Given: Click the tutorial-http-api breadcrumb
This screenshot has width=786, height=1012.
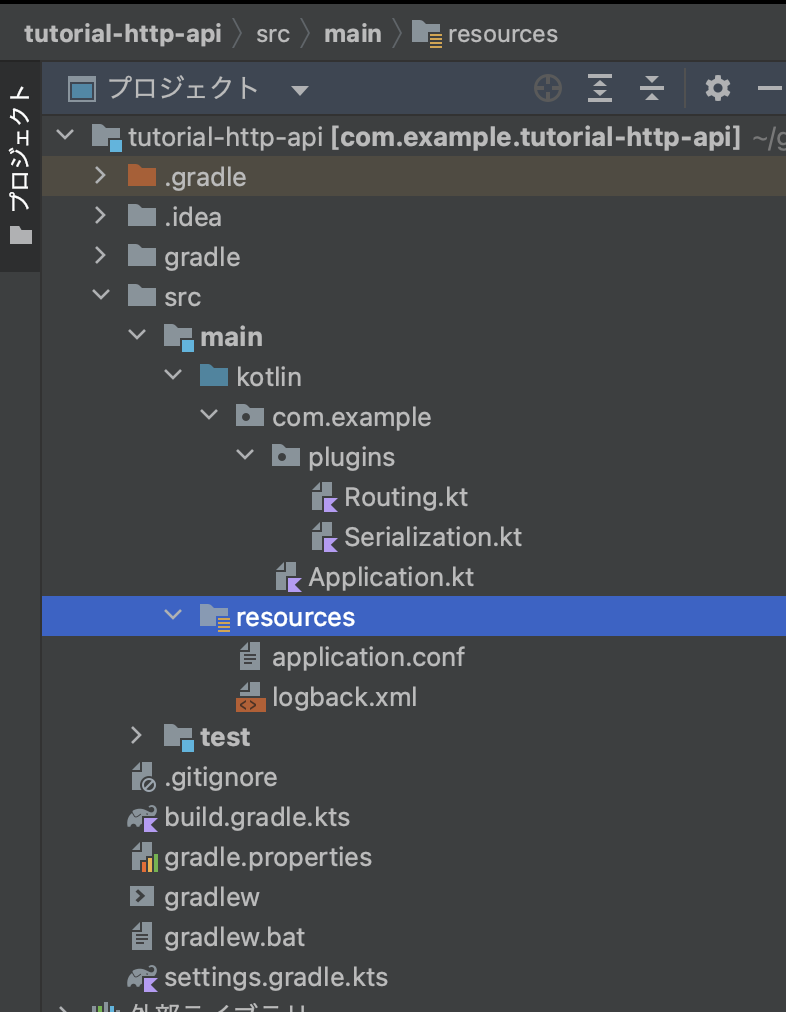Looking at the screenshot, I should [x=123, y=34].
